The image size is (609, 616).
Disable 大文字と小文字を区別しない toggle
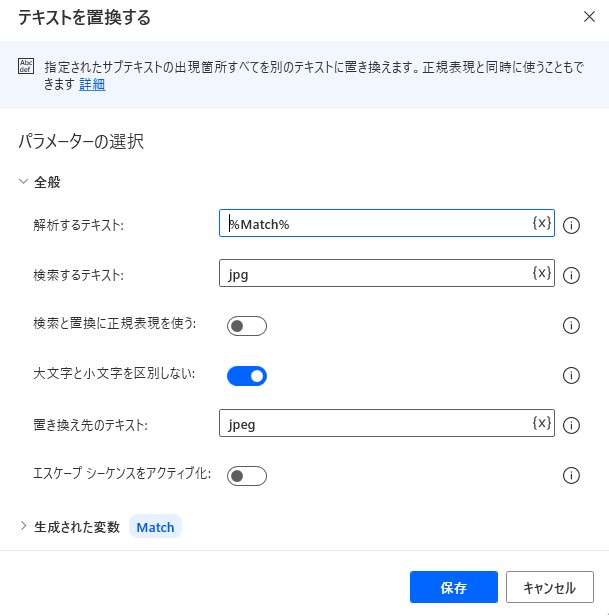coord(247,376)
